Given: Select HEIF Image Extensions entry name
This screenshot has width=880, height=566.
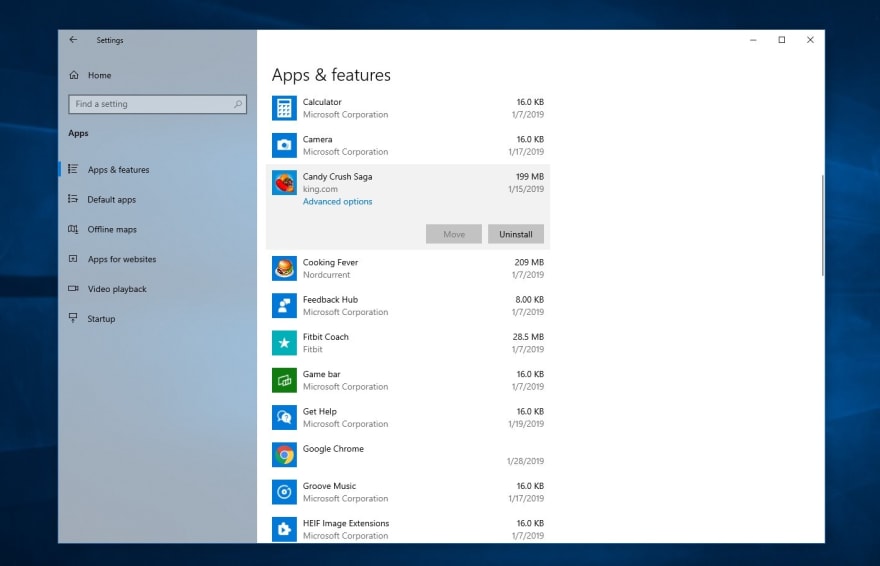Looking at the screenshot, I should (x=346, y=523).
